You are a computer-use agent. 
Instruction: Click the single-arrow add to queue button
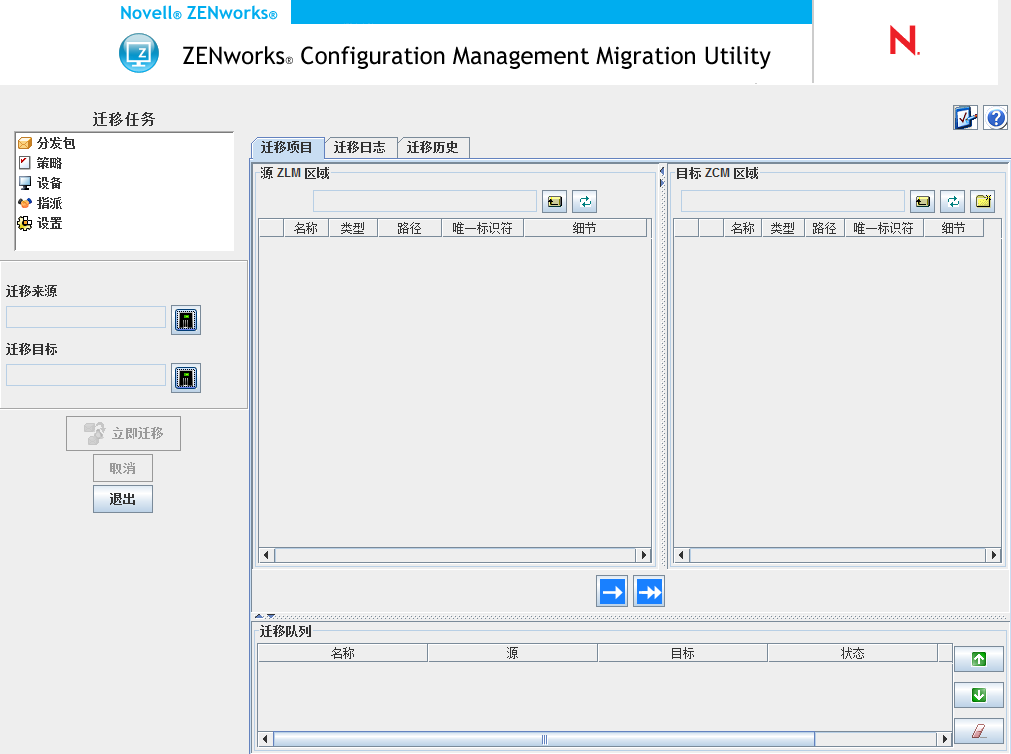pyautogui.click(x=612, y=591)
